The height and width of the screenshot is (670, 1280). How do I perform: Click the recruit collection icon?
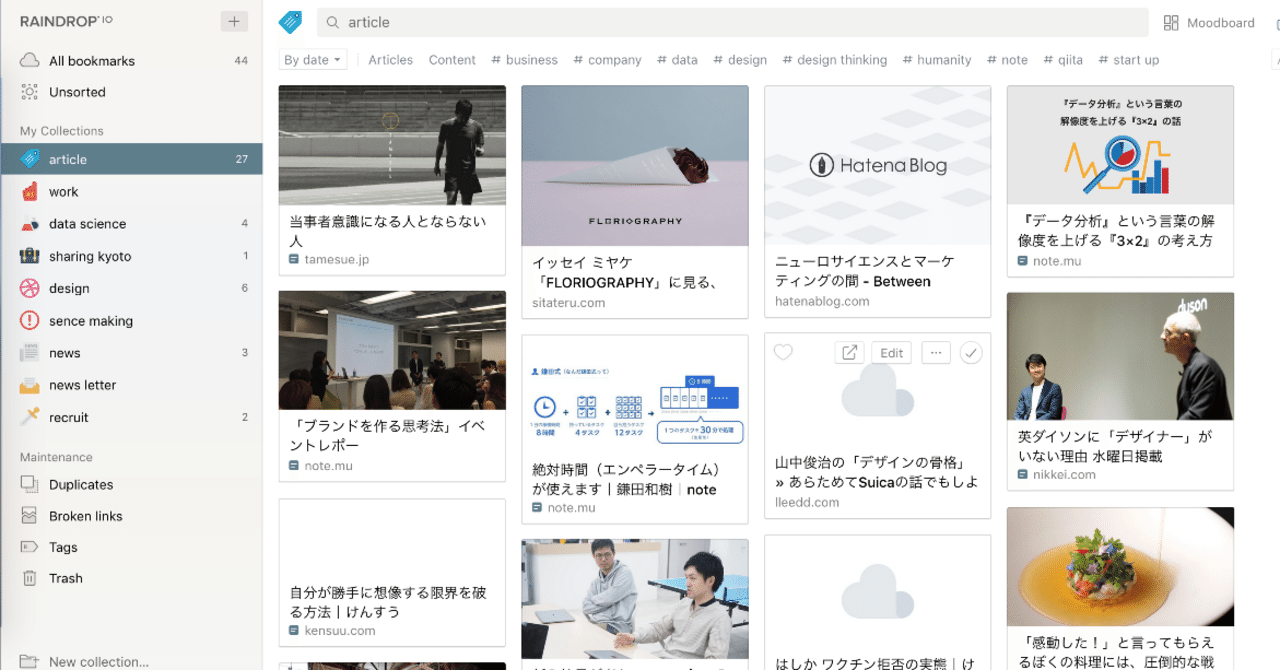click(x=30, y=417)
